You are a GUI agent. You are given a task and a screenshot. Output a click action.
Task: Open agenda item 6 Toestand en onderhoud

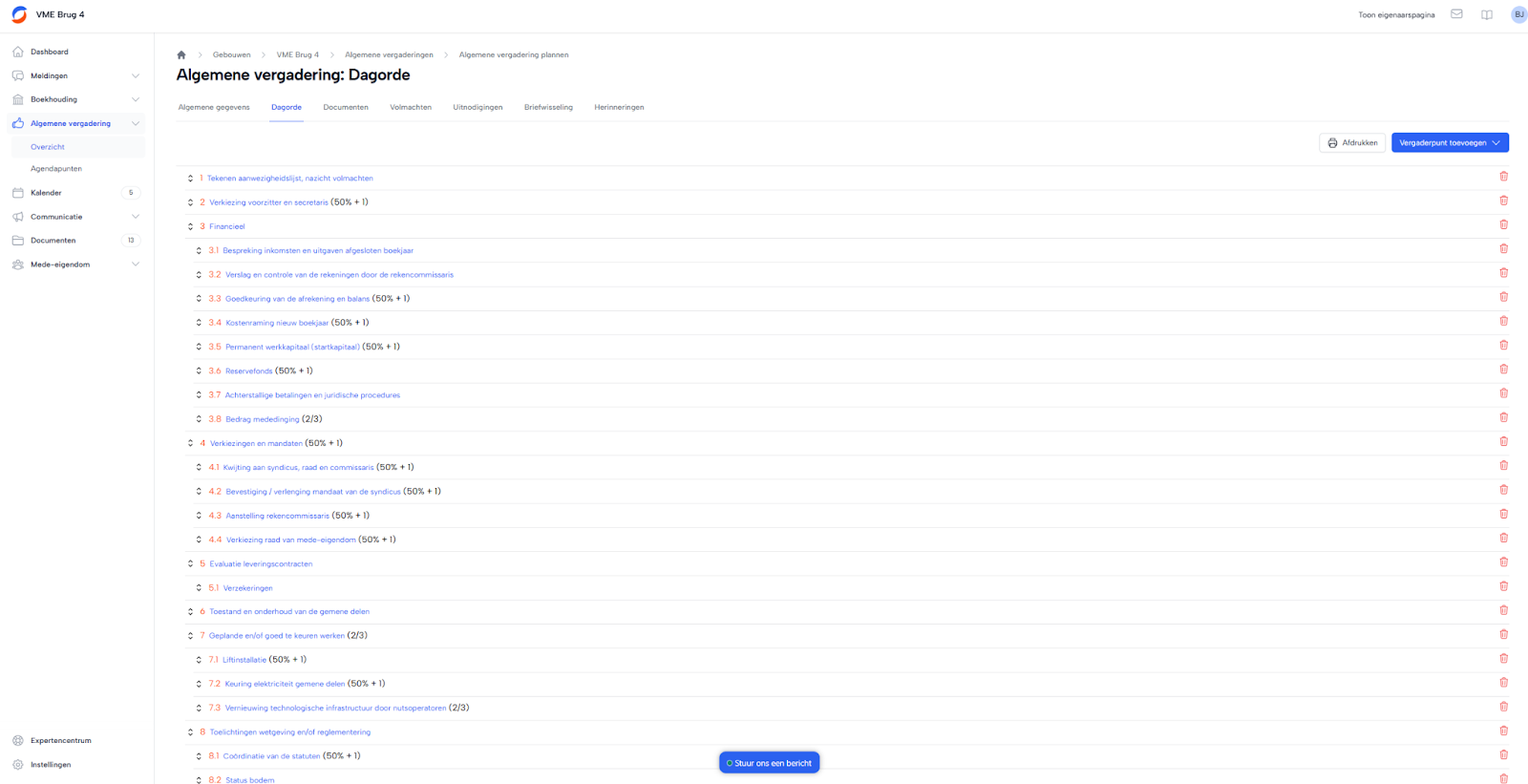(289, 612)
